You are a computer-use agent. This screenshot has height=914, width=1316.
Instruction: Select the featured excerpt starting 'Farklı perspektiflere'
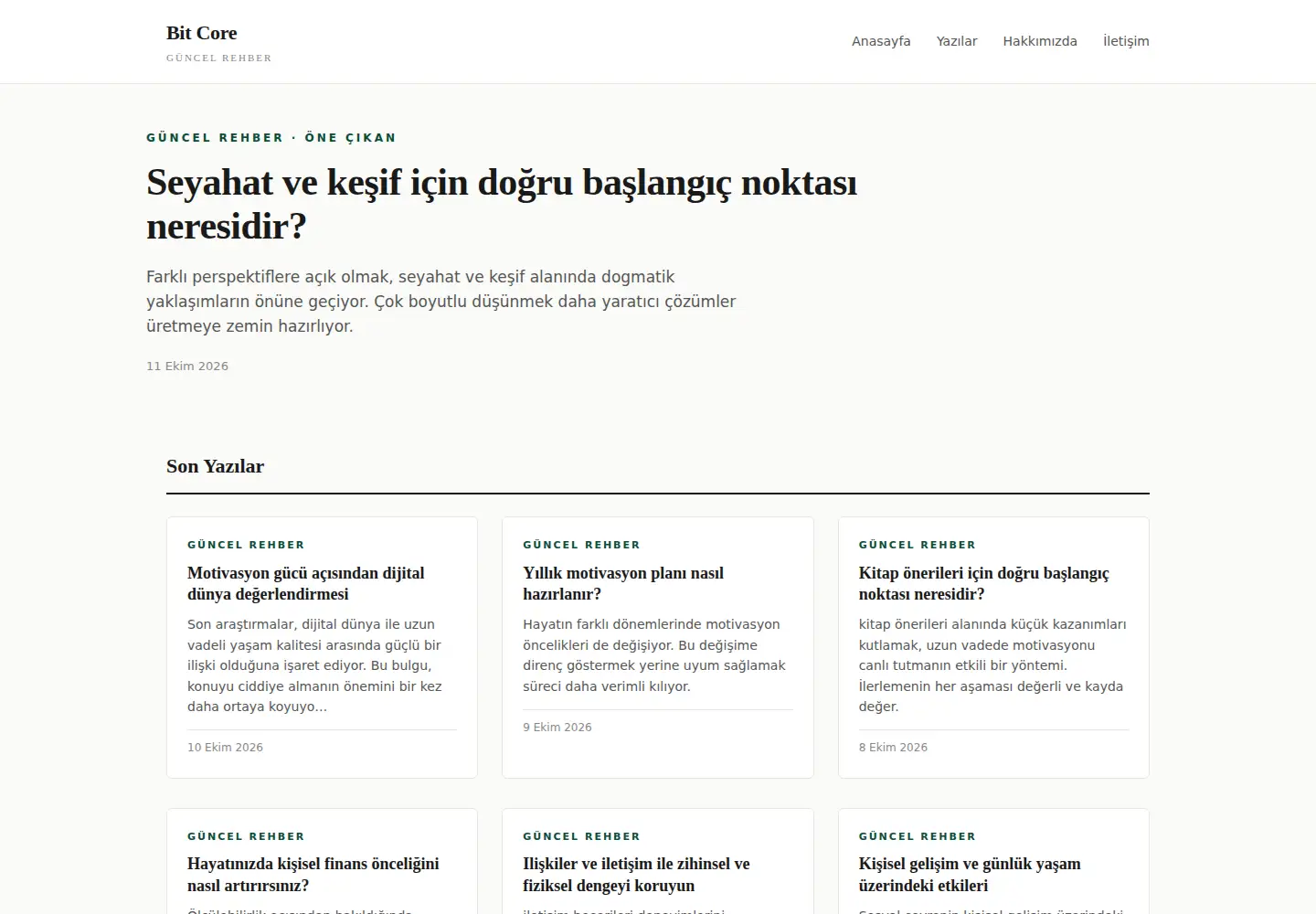click(441, 302)
